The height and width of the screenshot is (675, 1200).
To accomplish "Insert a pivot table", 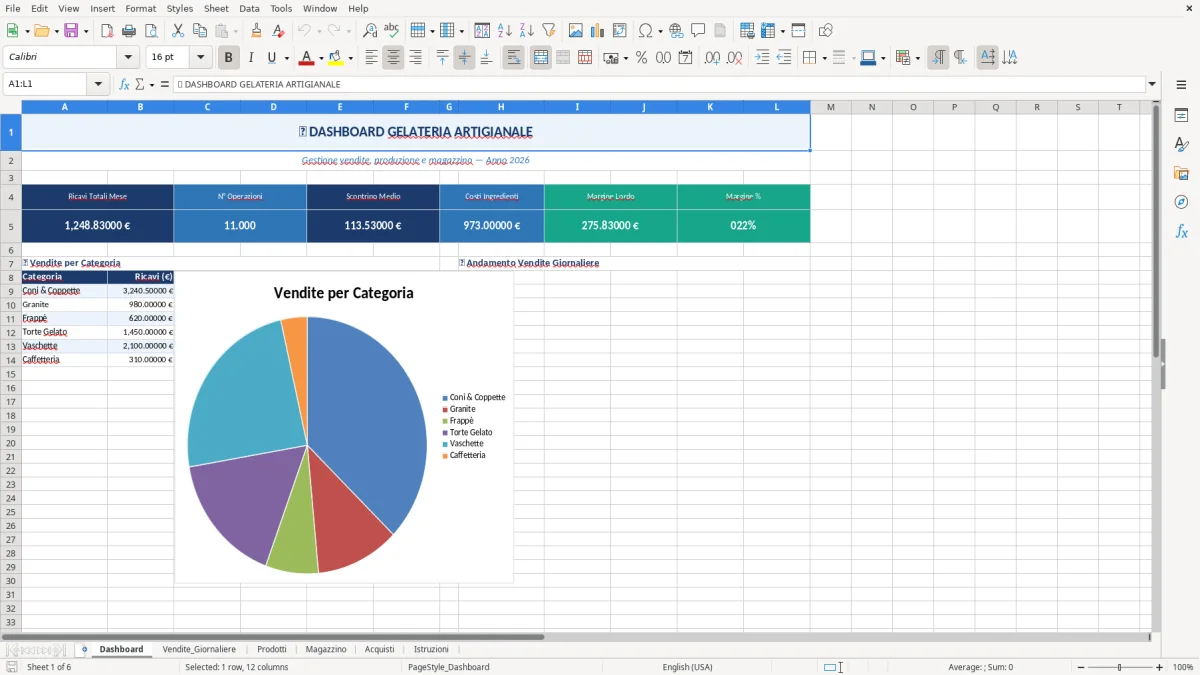I will coord(620,31).
